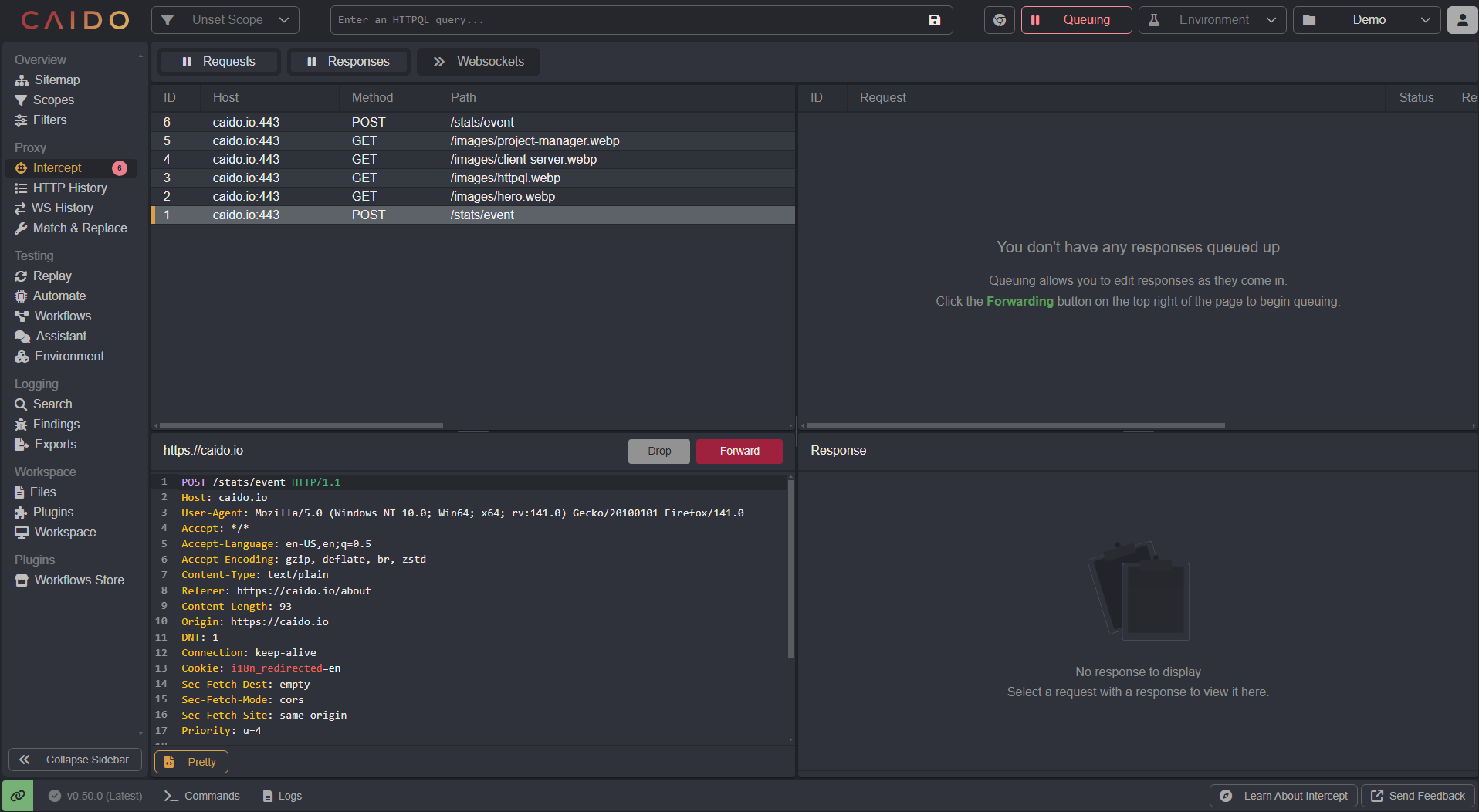Select the Workflows sidebar icon
Screen dimensions: 1479x812
coord(22,316)
